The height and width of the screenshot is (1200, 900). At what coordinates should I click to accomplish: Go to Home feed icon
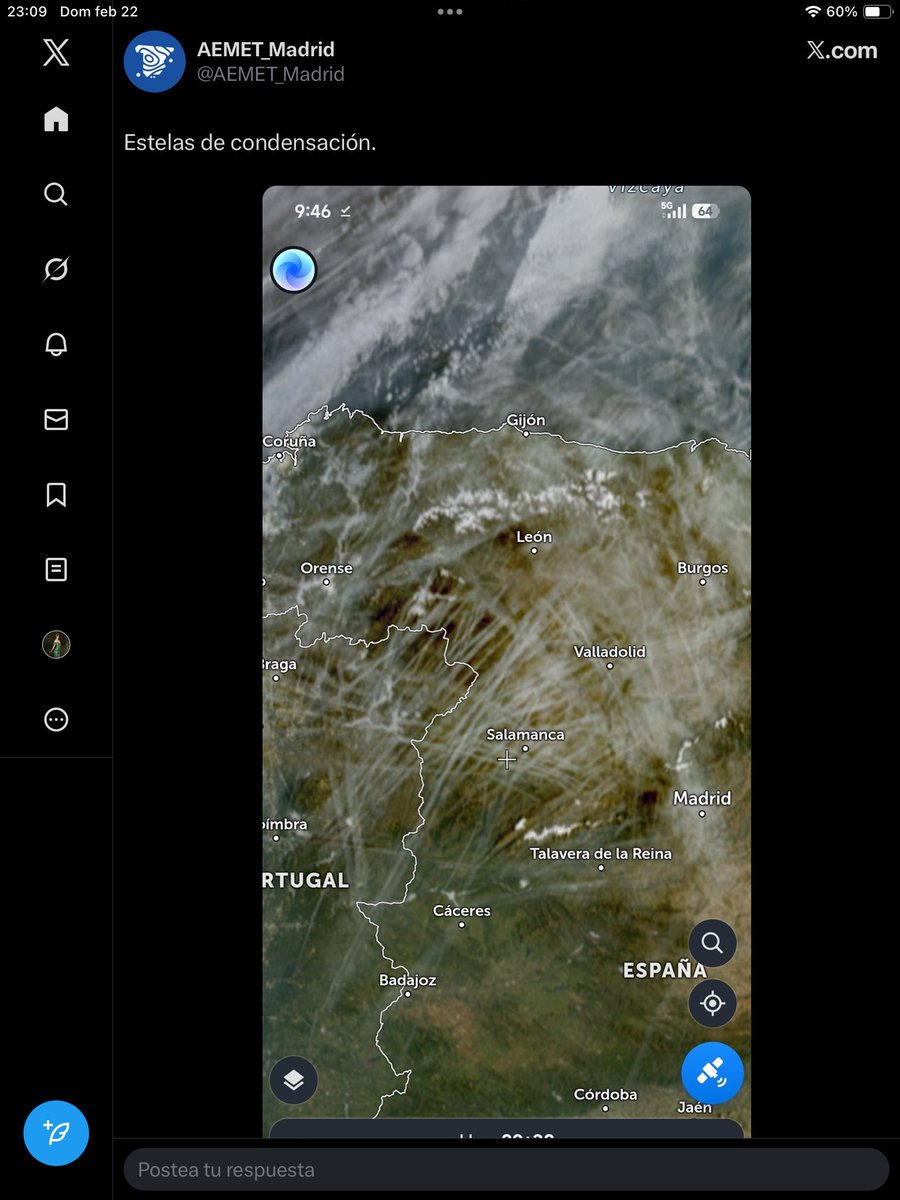[x=56, y=119]
